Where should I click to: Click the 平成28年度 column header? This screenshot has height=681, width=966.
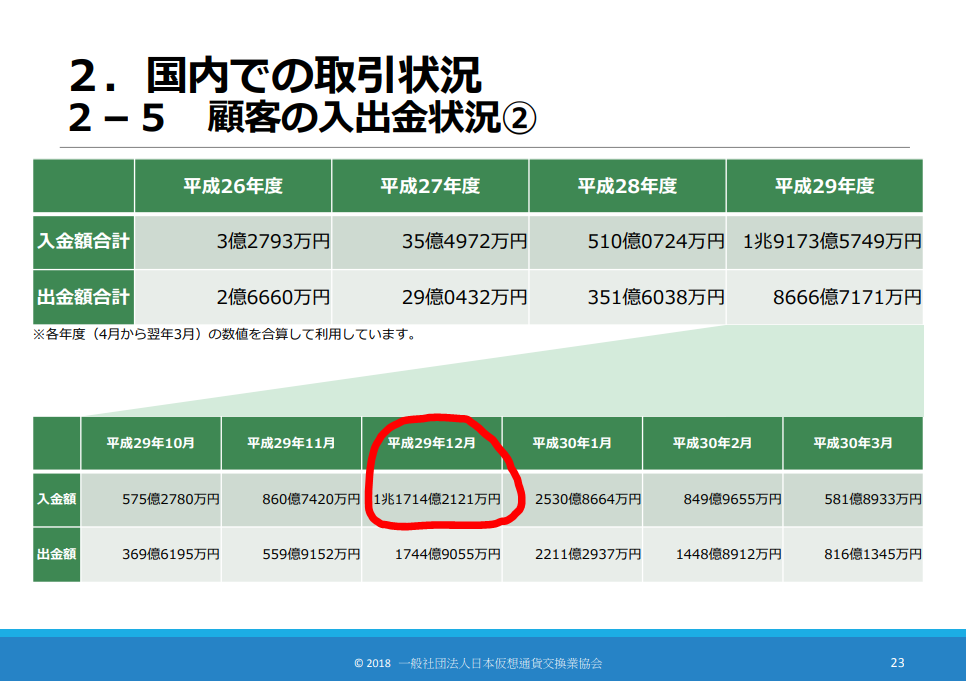click(627, 186)
